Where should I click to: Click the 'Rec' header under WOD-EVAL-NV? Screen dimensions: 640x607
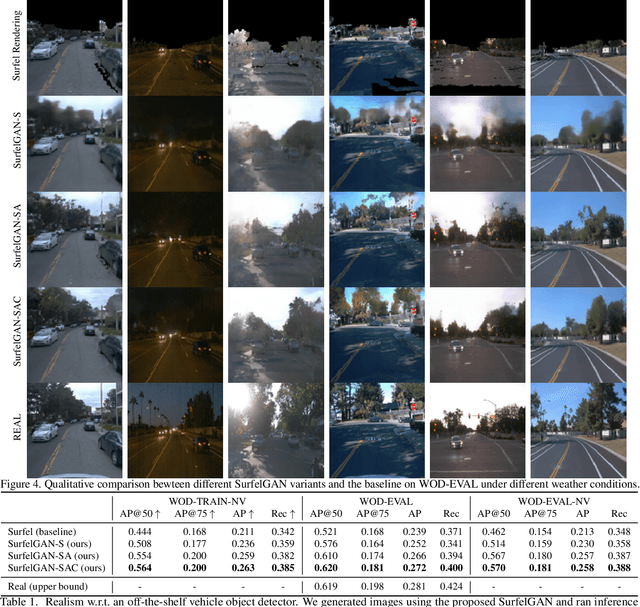619,514
